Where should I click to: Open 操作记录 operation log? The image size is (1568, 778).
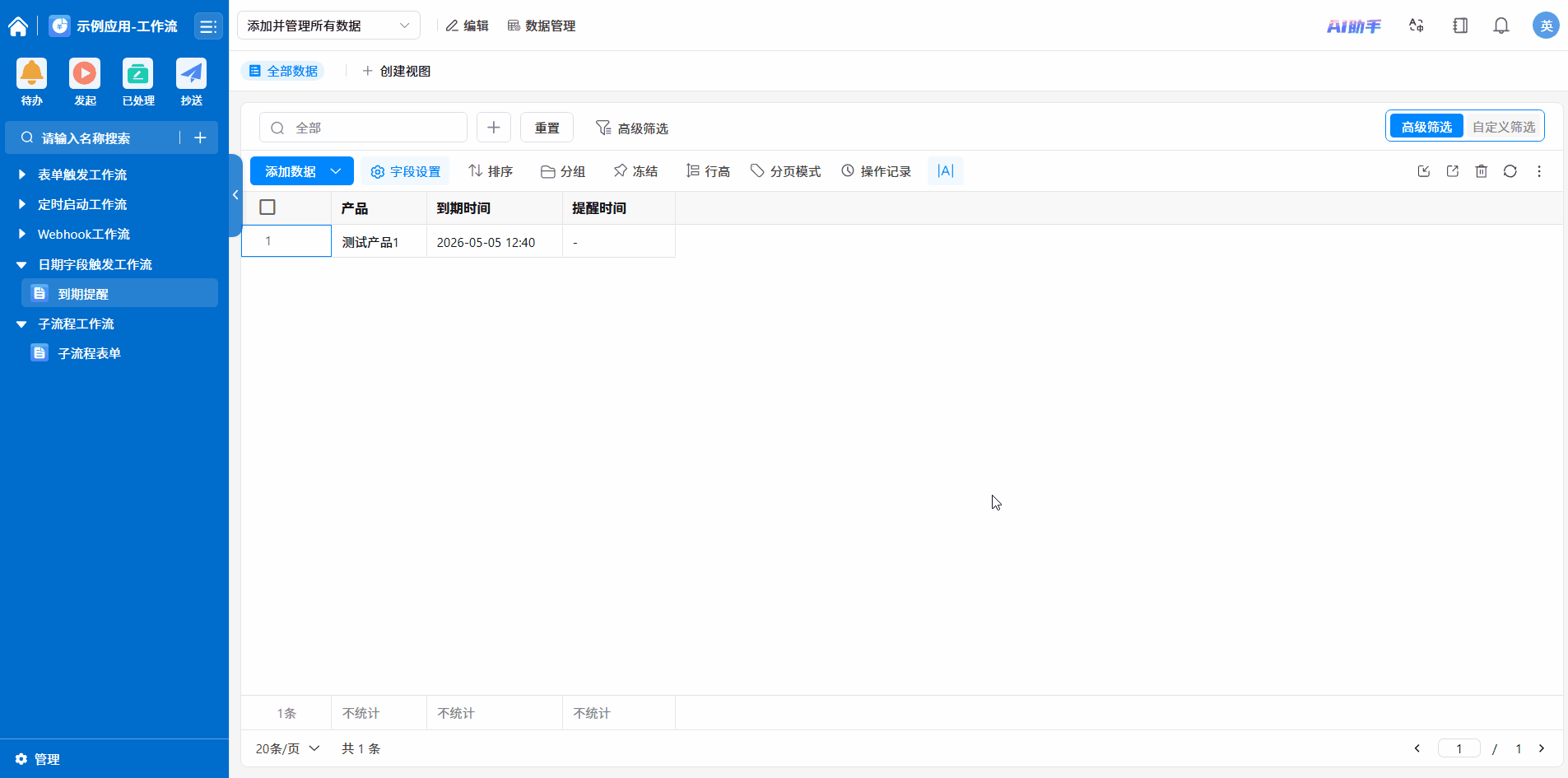coord(877,171)
